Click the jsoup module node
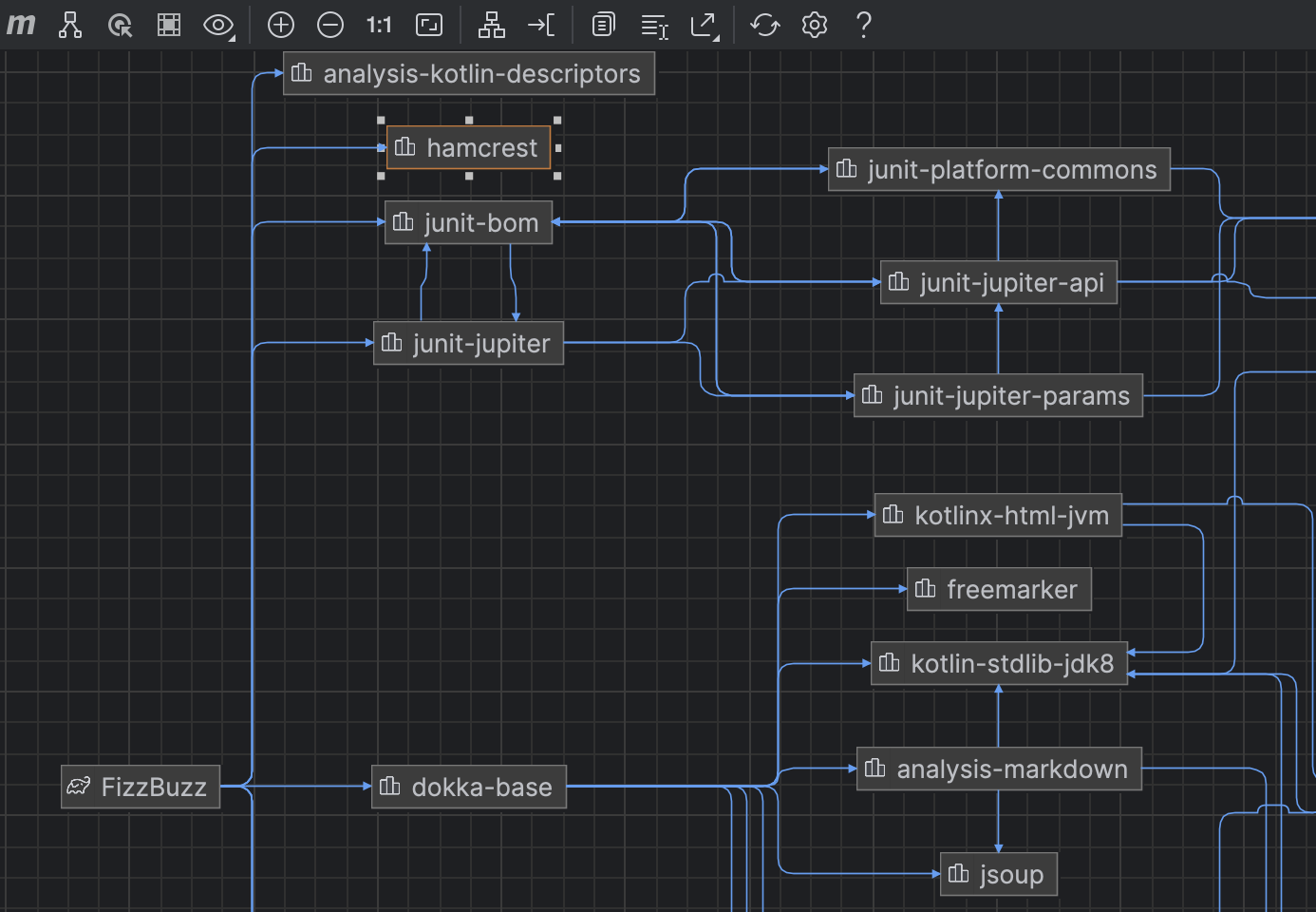The height and width of the screenshot is (912, 1316). tap(998, 874)
